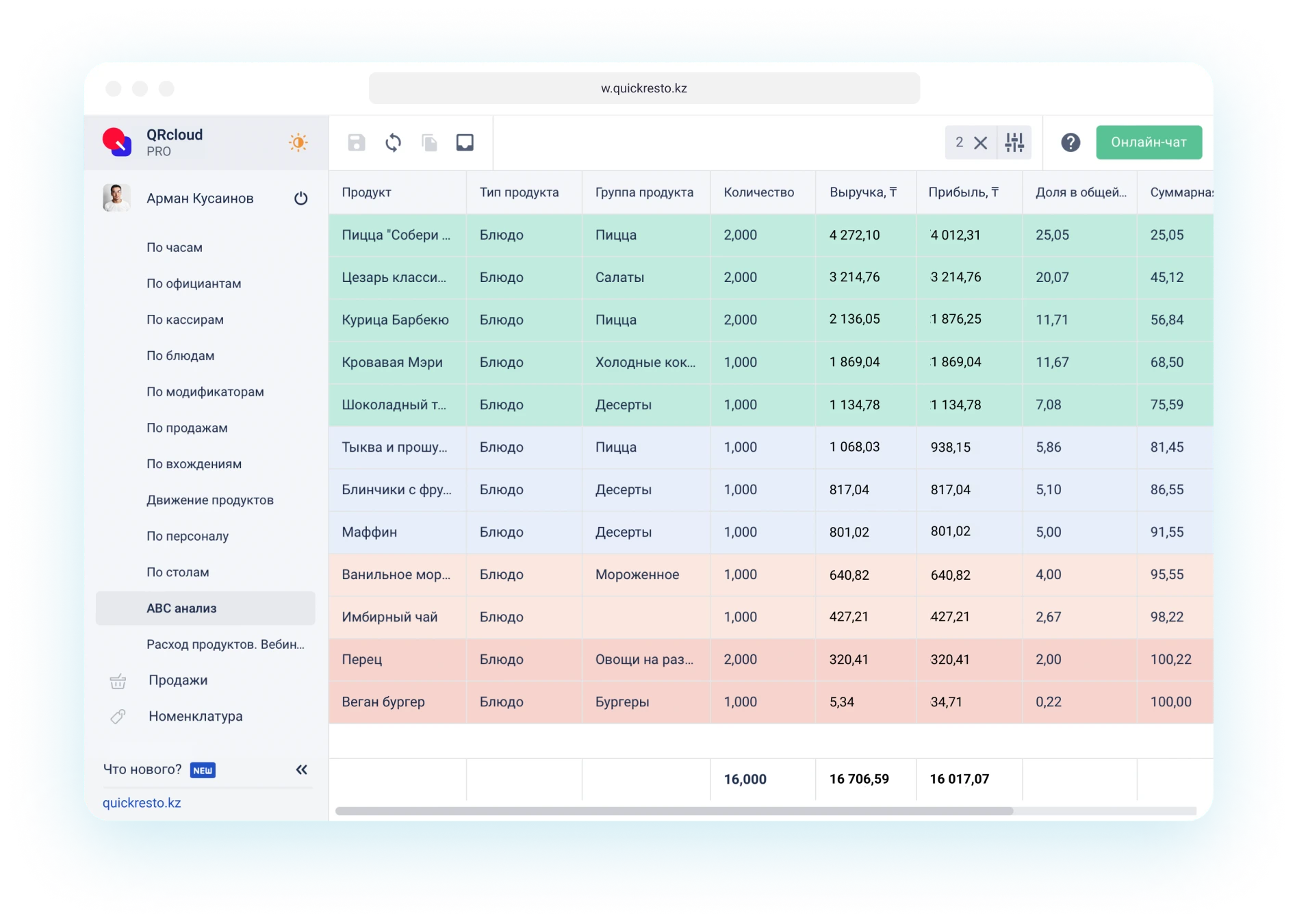Screen dimensions: 1295x924
Task: Open the Номенклатура section in sidebar
Action: coord(195,716)
